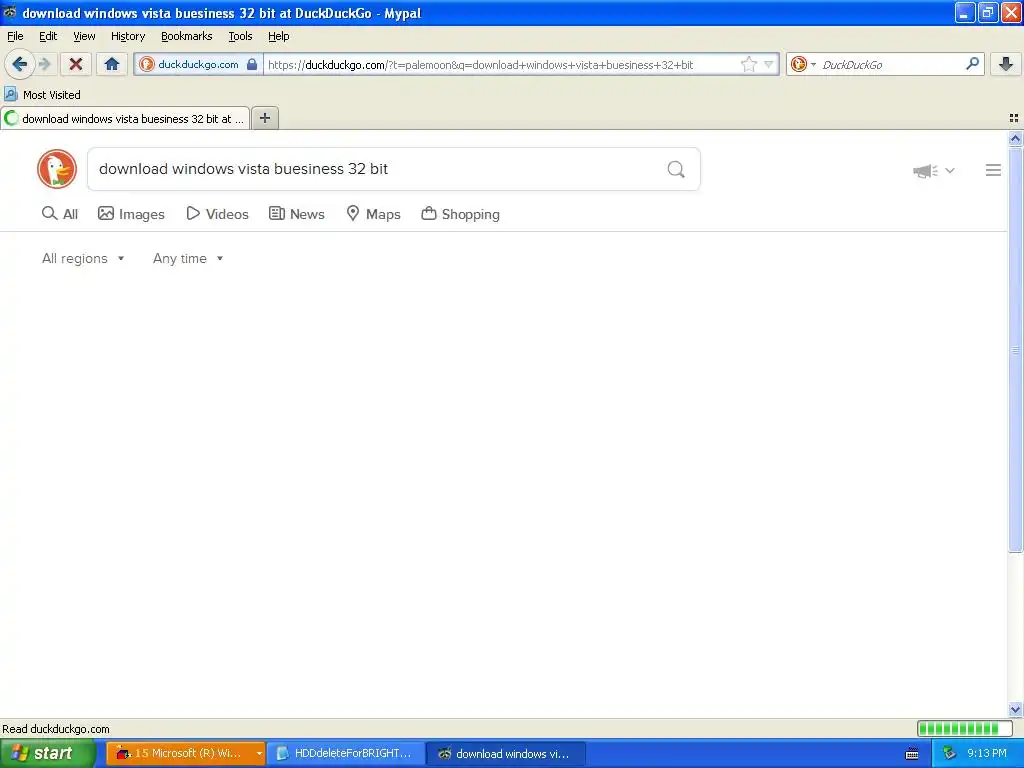Select the All results tab
1024x768 pixels.
pyautogui.click(x=59, y=214)
